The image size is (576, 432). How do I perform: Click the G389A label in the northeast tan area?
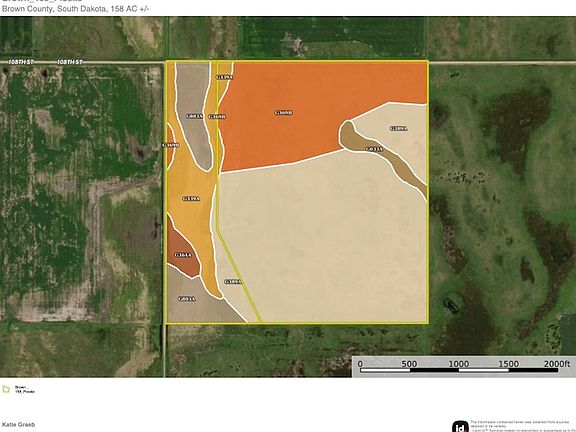(398, 129)
